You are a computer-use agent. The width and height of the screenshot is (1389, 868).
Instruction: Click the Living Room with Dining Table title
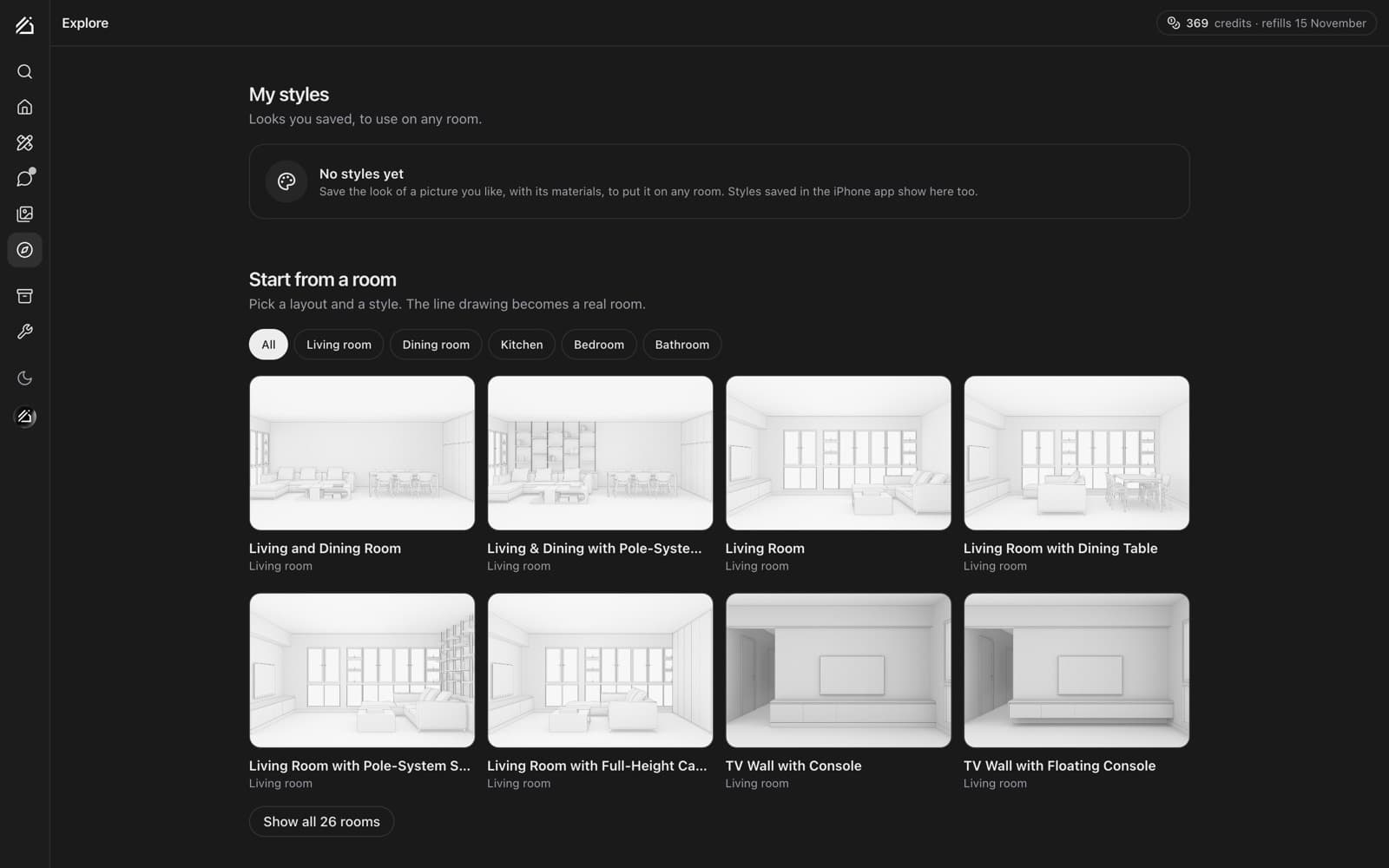(x=1060, y=549)
